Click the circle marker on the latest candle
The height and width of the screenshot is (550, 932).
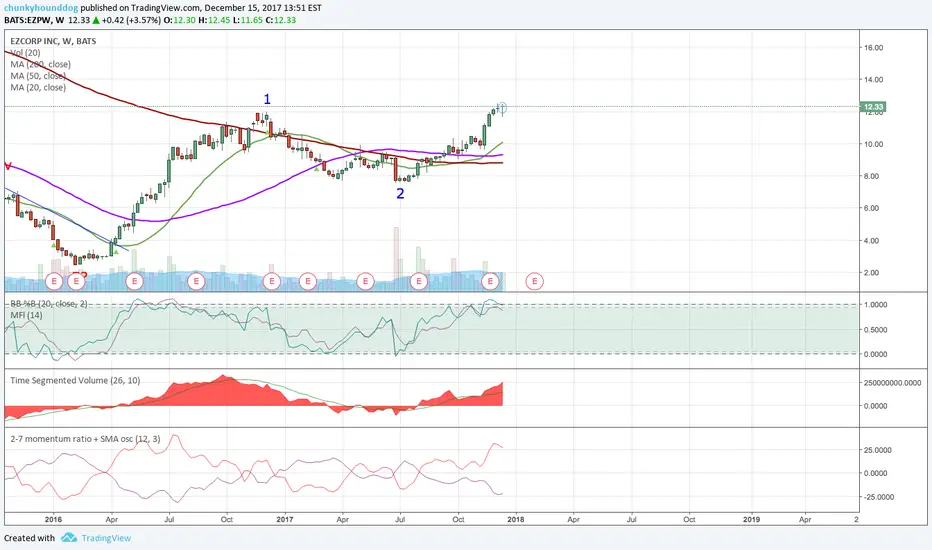click(502, 108)
